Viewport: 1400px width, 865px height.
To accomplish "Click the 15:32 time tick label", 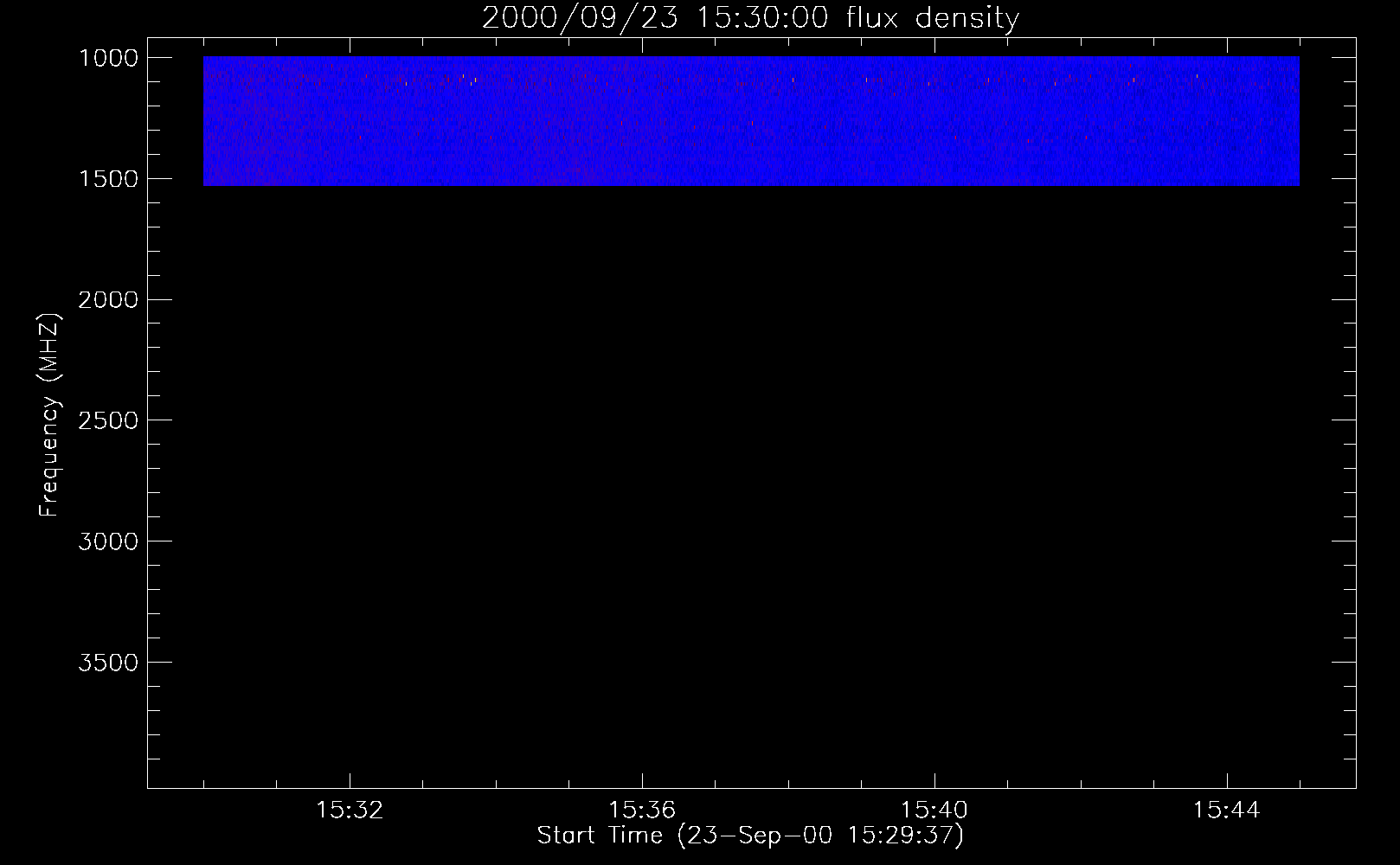I will pyautogui.click(x=350, y=811).
